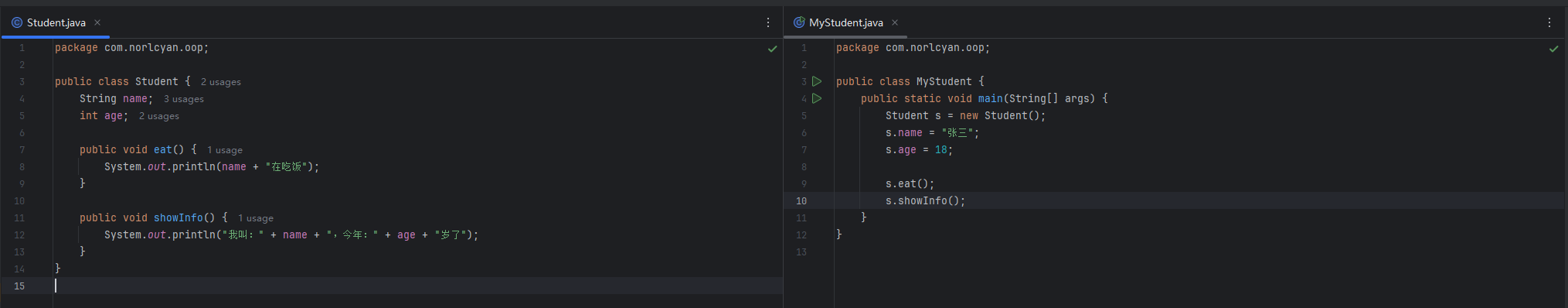The height and width of the screenshot is (308, 1568).
Task: Switch to the MyStudent.java tab
Action: 845,22
